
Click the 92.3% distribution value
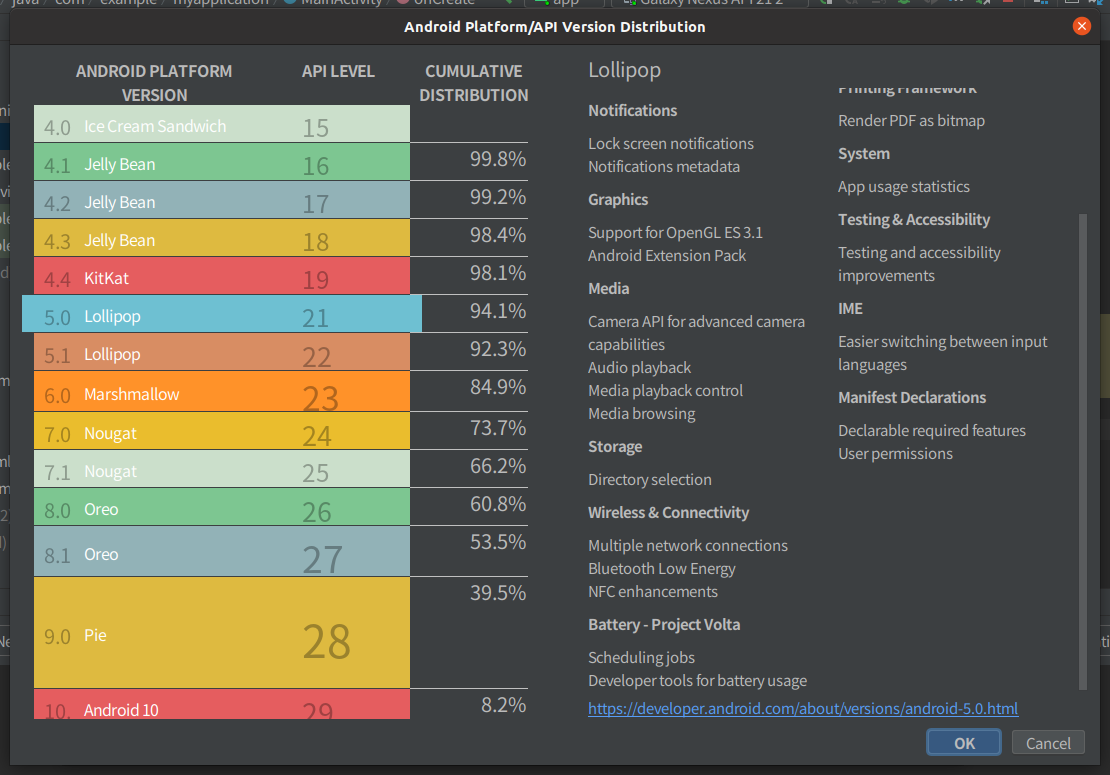click(498, 350)
